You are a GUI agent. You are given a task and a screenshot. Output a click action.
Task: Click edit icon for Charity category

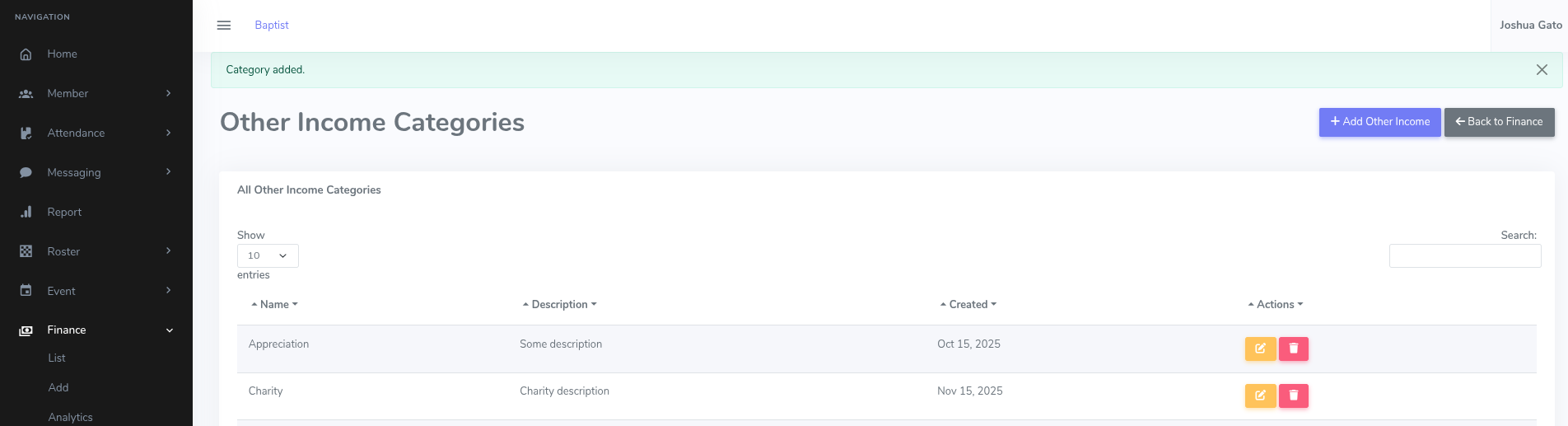[x=1260, y=396]
